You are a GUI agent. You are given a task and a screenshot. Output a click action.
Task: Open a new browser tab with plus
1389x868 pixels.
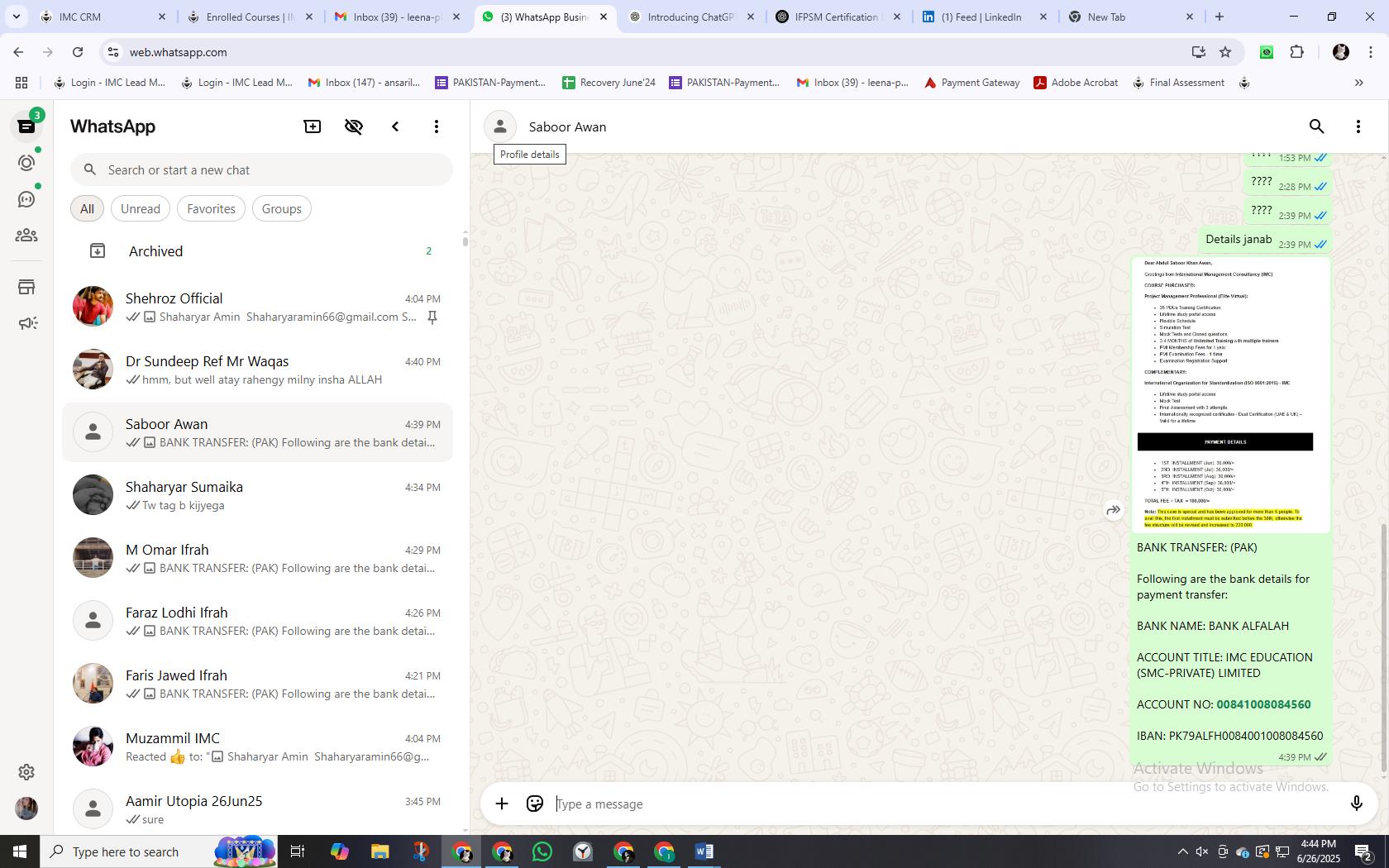coord(1219,17)
